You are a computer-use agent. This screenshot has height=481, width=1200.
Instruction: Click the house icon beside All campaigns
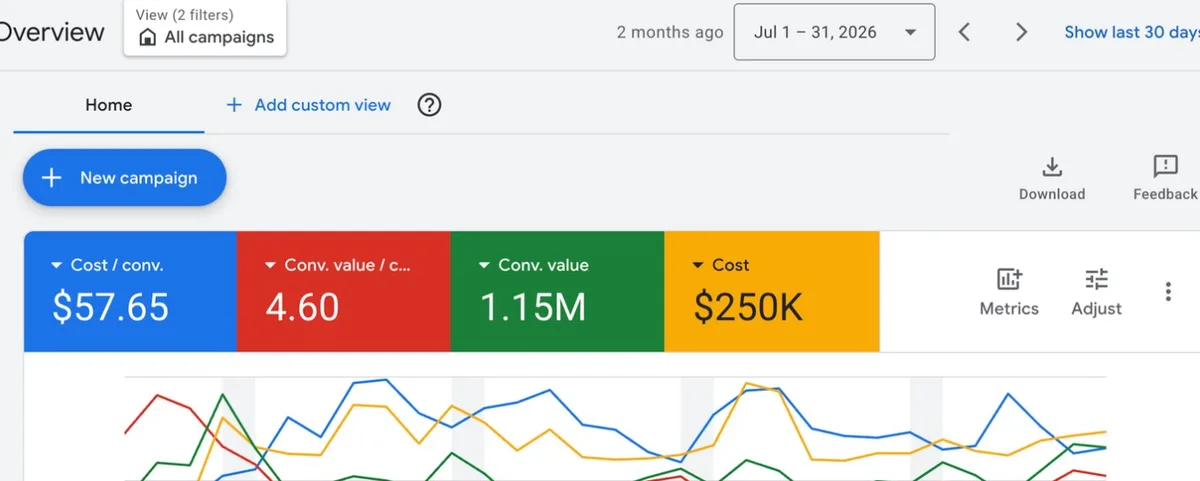click(x=147, y=38)
